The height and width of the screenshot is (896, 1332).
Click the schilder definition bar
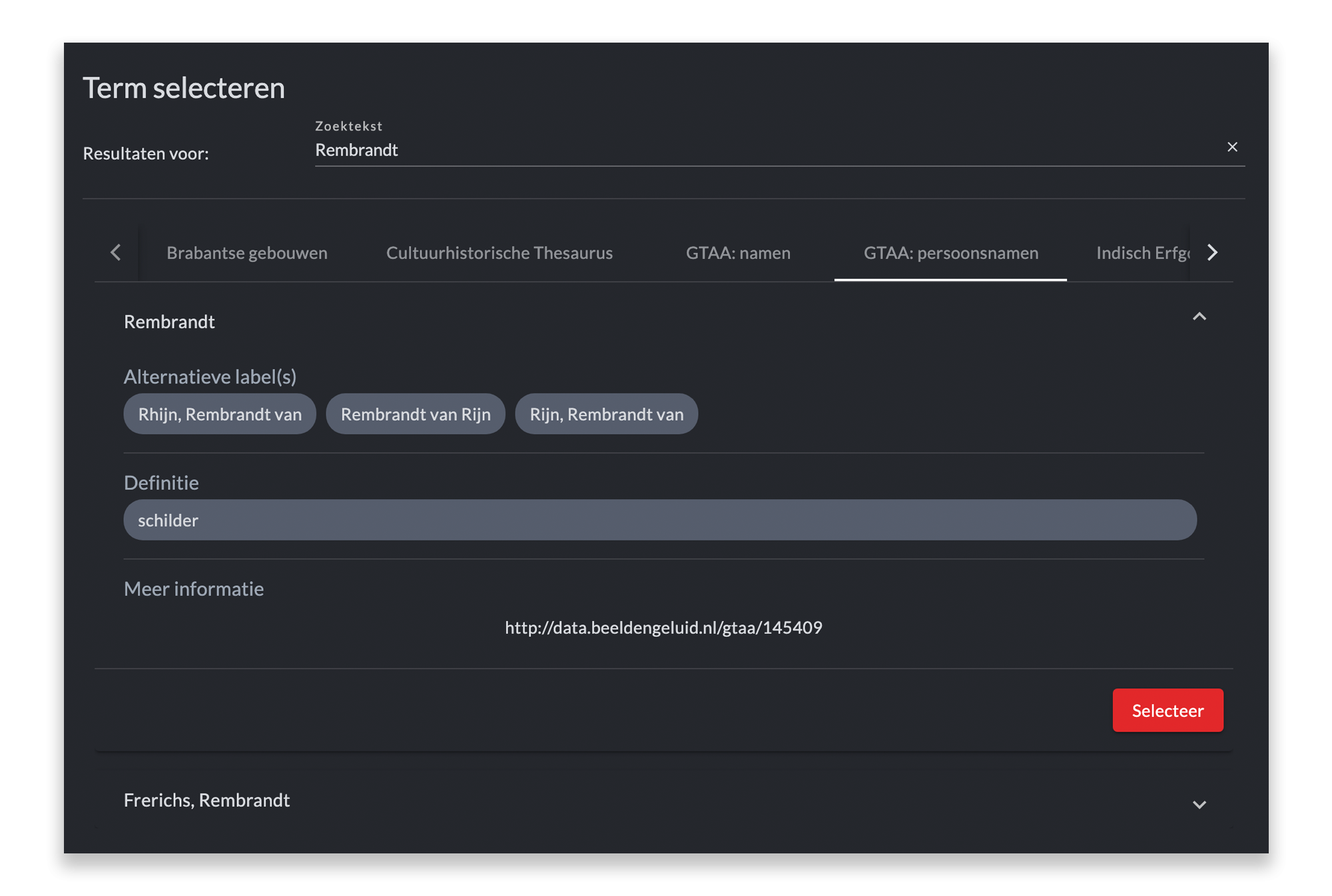coord(659,520)
